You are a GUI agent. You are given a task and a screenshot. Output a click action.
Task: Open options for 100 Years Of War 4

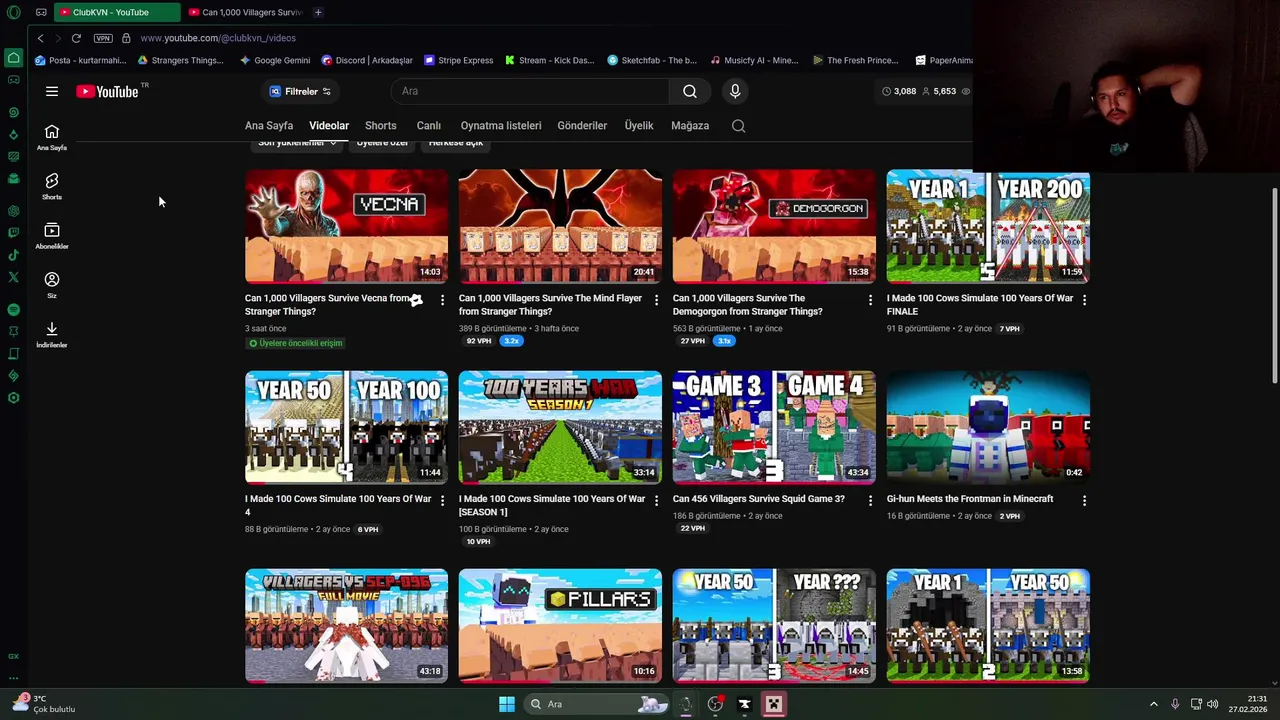[442, 500]
